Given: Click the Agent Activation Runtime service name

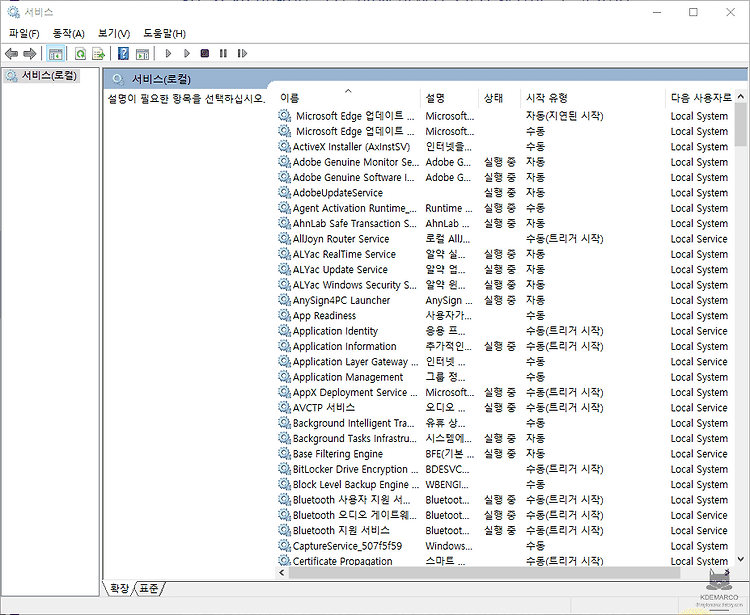Looking at the screenshot, I should coord(355,208).
